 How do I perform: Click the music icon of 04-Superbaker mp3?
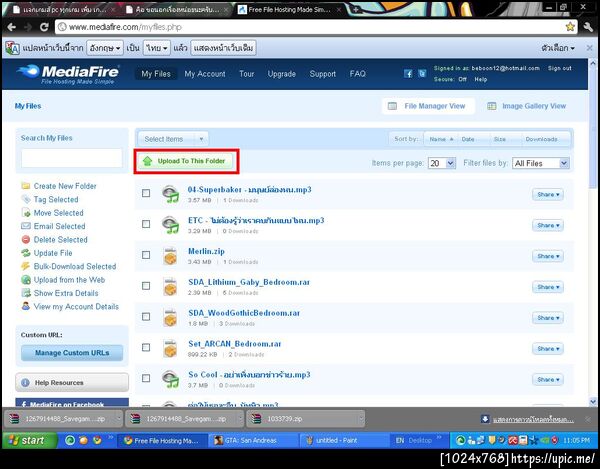(x=170, y=194)
